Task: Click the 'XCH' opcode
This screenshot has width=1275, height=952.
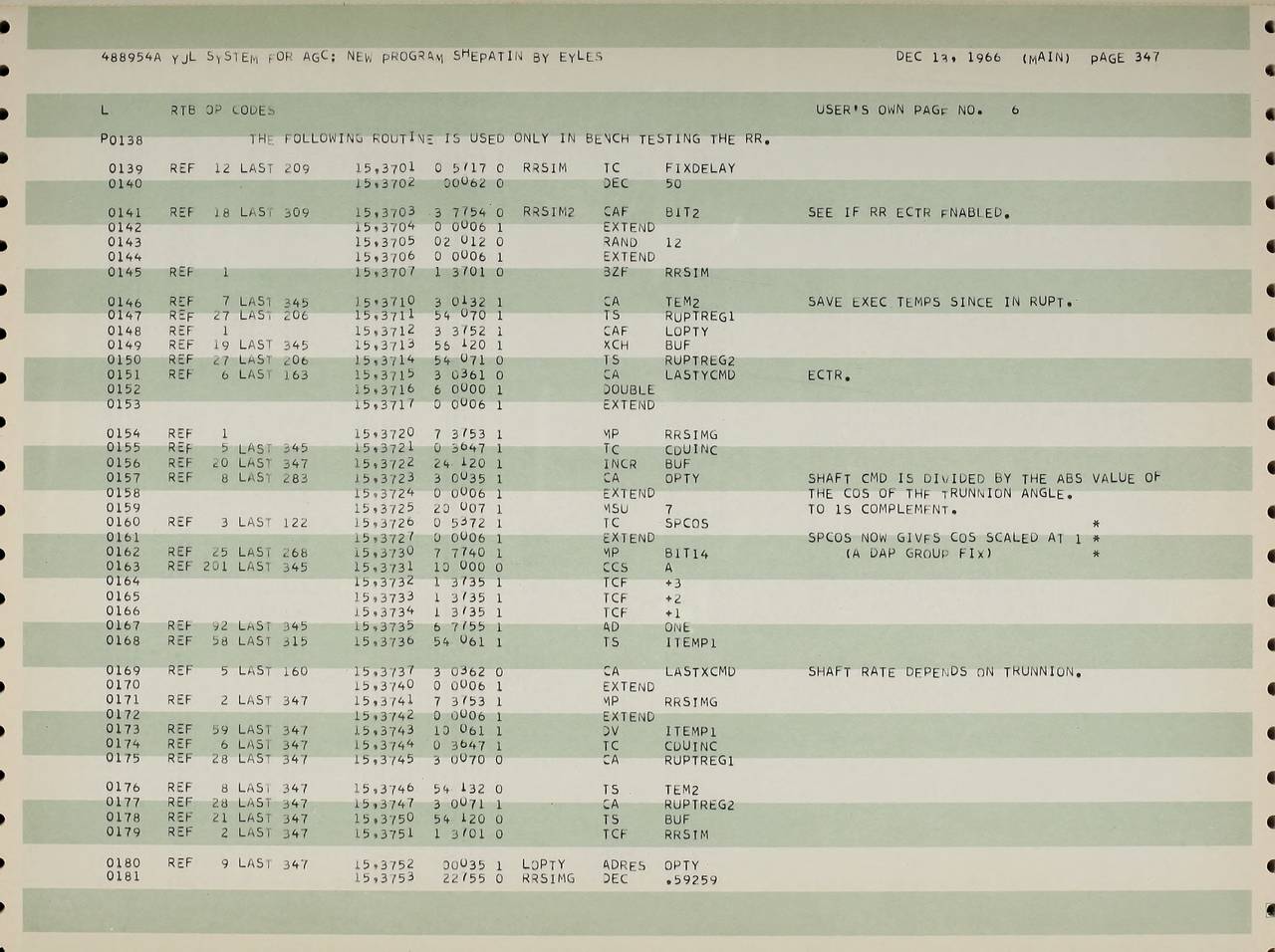Action: tap(616, 346)
